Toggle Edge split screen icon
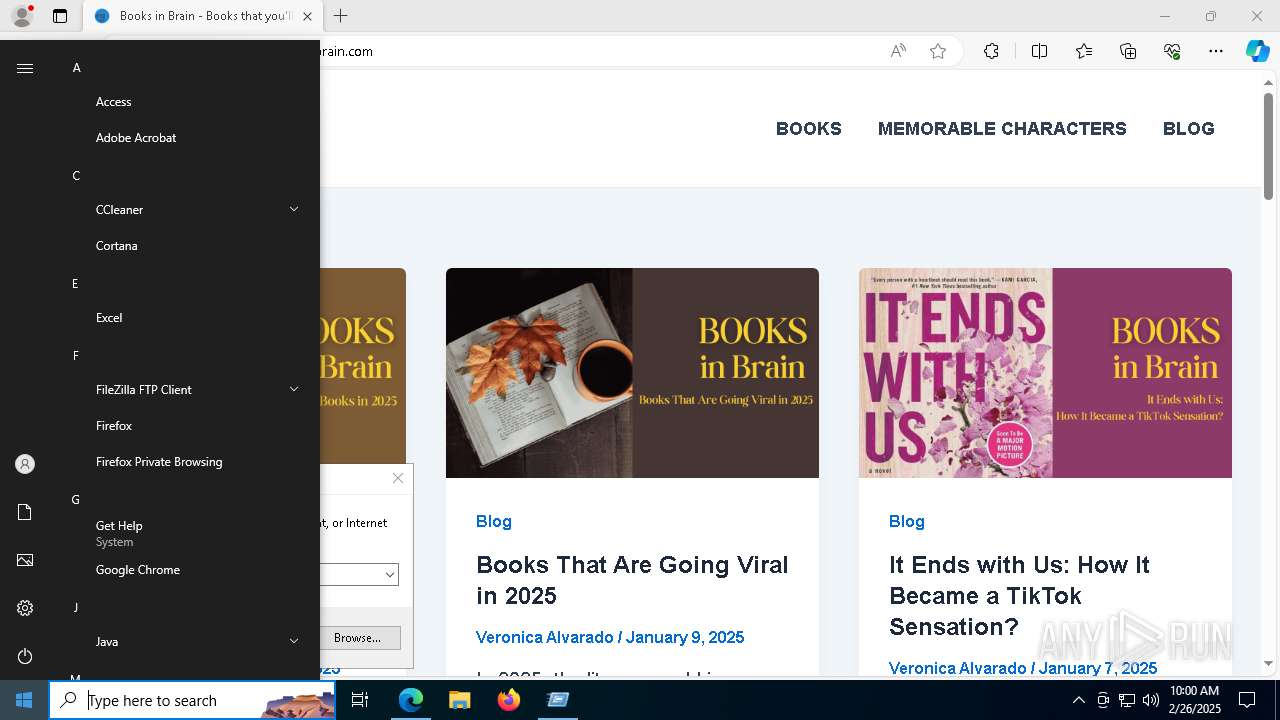 tap(1039, 51)
